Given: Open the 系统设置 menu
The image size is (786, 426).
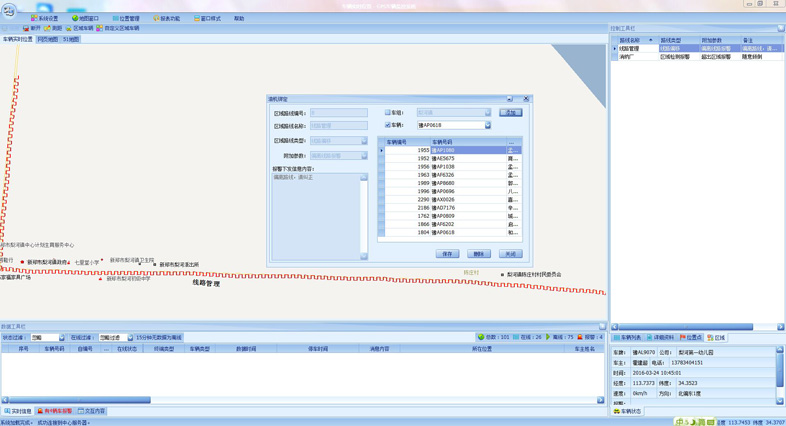Looking at the screenshot, I should (45, 18).
